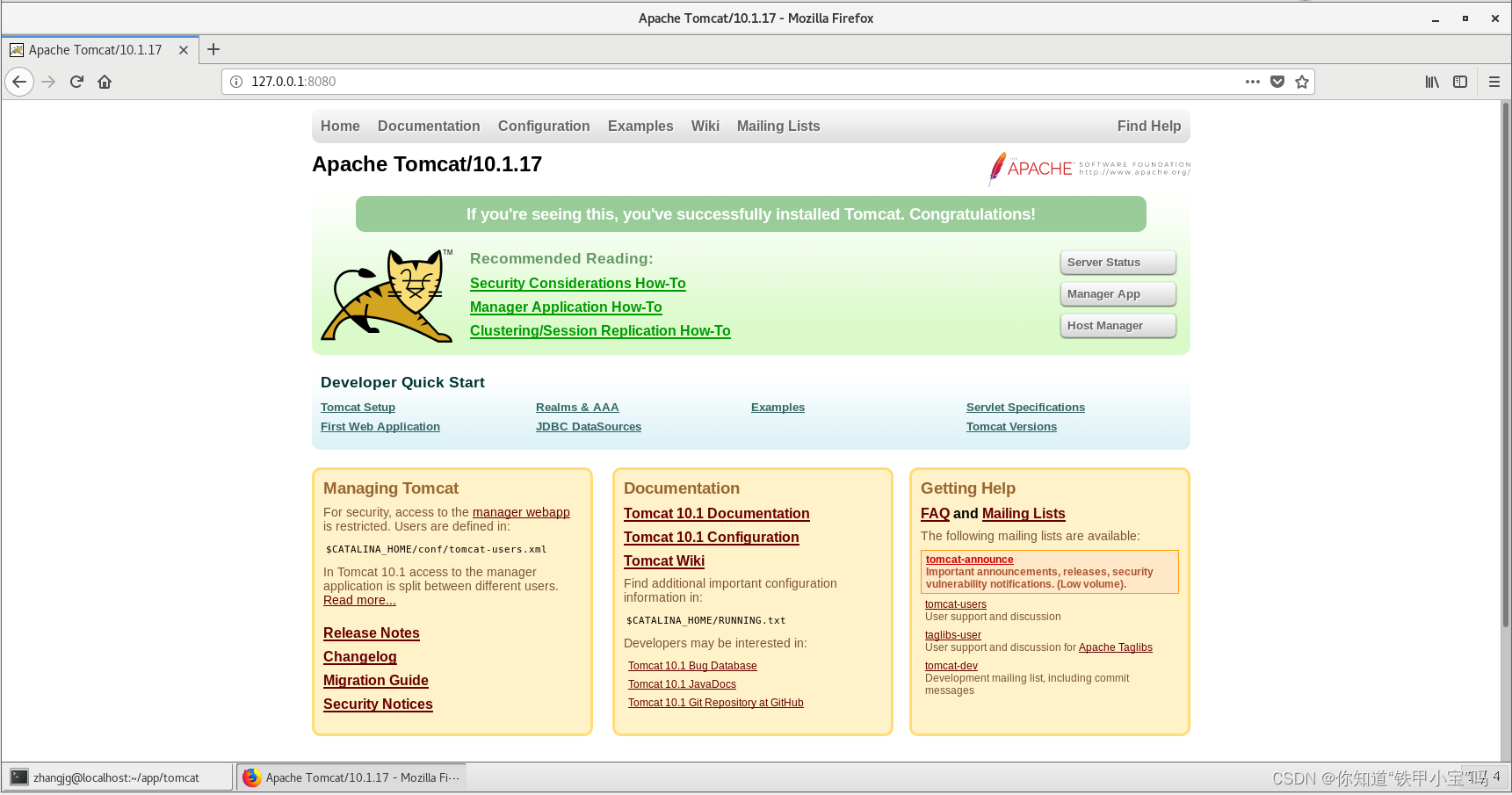Image resolution: width=1512 pixels, height=795 pixels.
Task: Open a new tab with plus button
Action: click(213, 49)
